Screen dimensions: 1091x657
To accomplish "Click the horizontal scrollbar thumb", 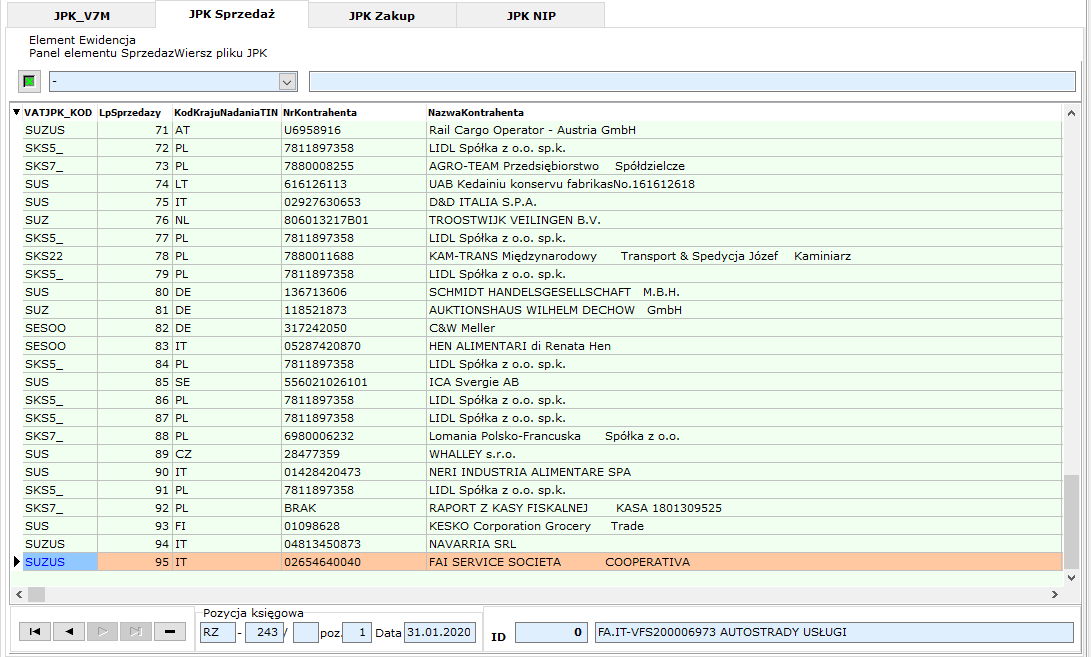I will [36, 594].
